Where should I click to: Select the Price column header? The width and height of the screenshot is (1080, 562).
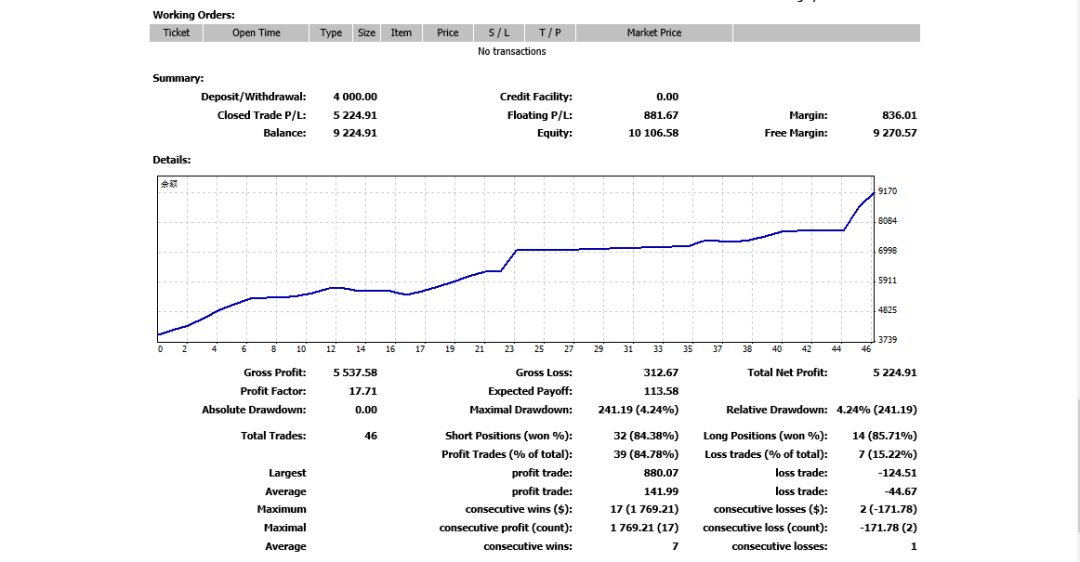point(447,33)
